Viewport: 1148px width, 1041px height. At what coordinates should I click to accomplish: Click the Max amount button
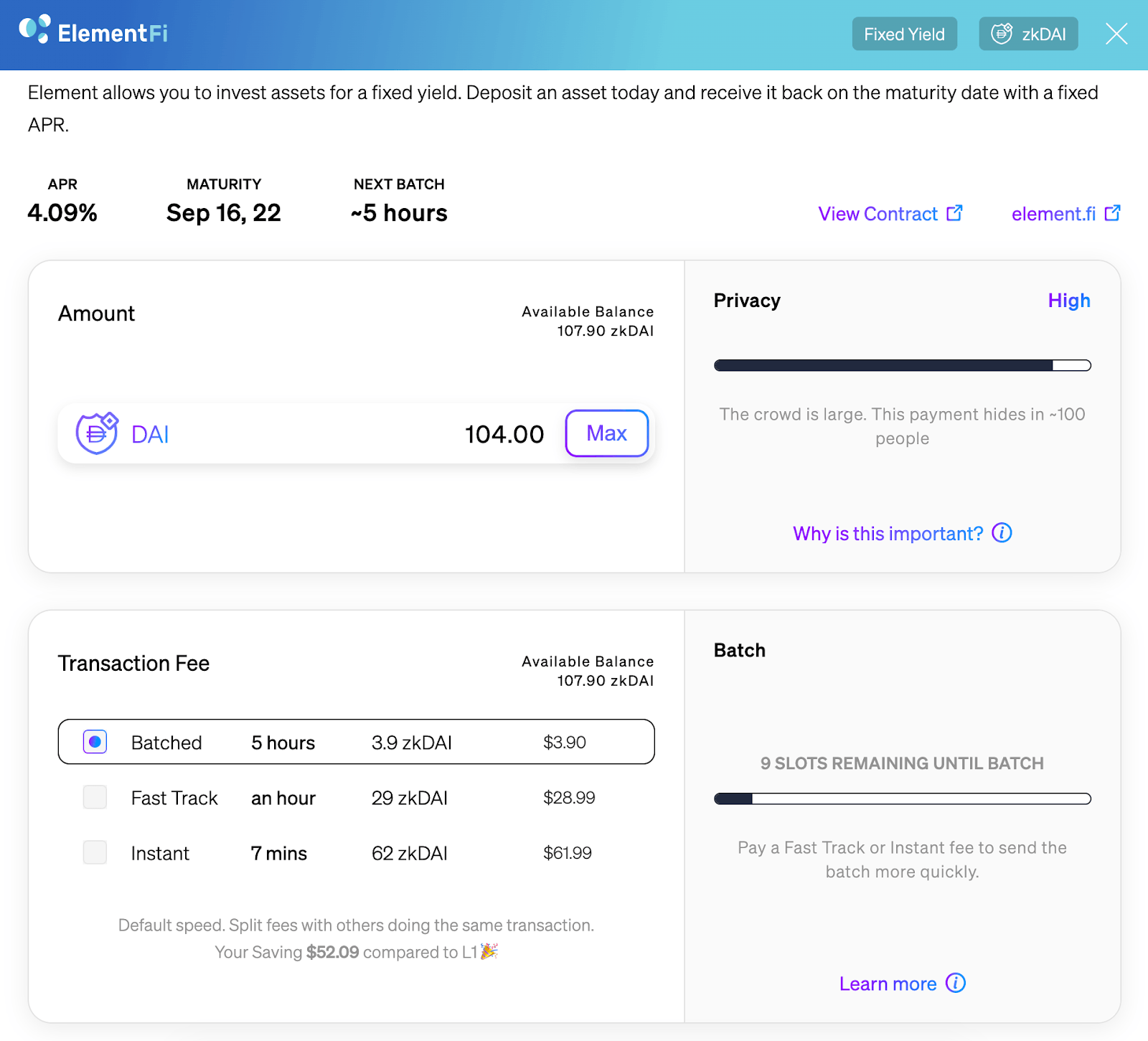[x=607, y=433]
